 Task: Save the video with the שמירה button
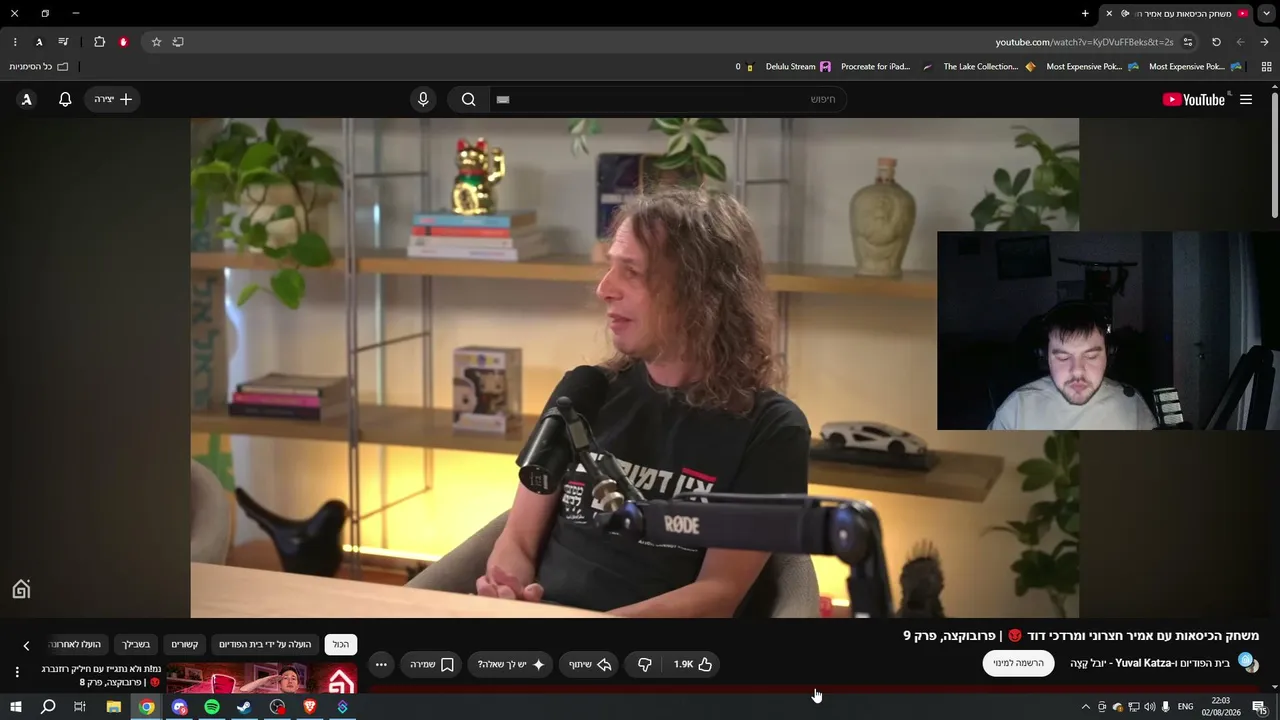tap(432, 664)
